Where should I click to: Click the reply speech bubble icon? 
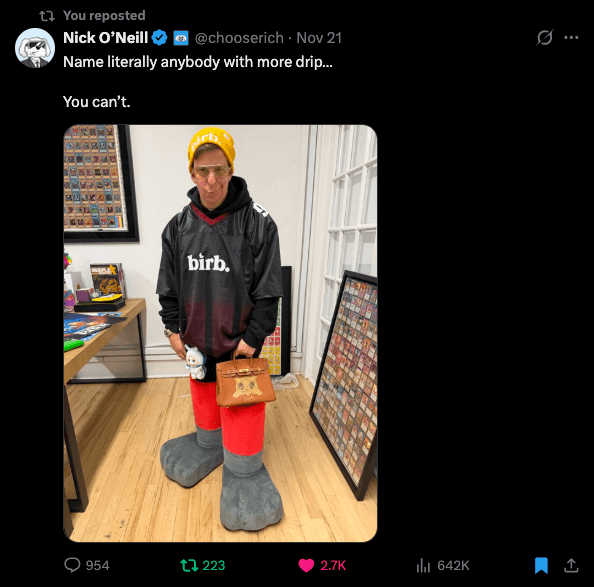[72, 565]
